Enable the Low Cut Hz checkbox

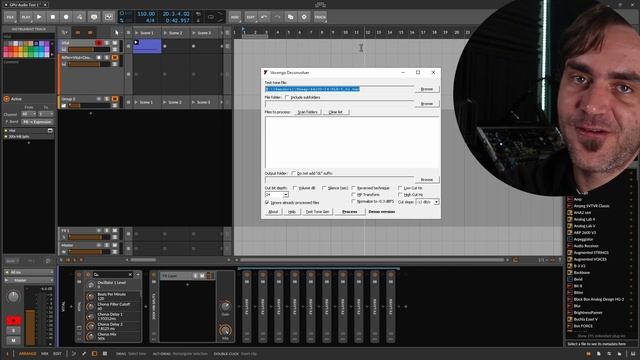tap(400, 188)
